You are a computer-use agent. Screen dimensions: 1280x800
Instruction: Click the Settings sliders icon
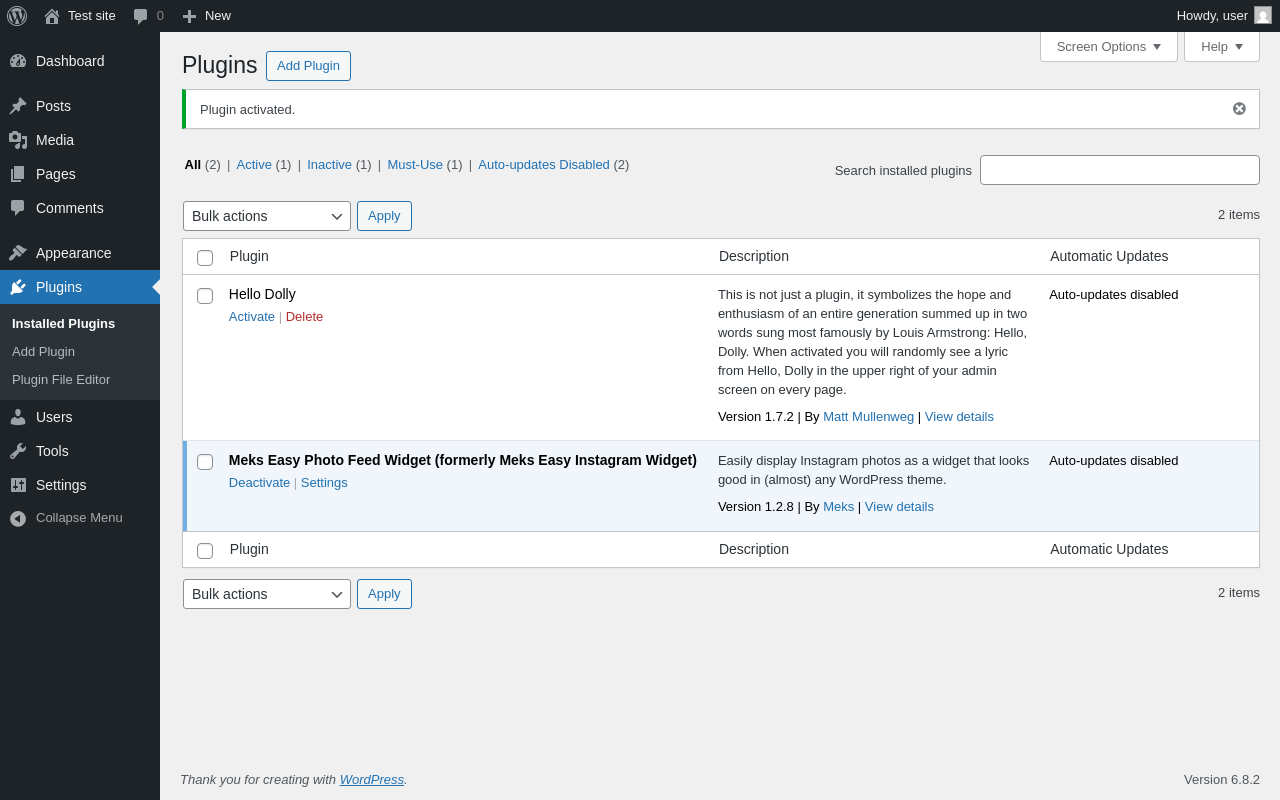point(18,485)
